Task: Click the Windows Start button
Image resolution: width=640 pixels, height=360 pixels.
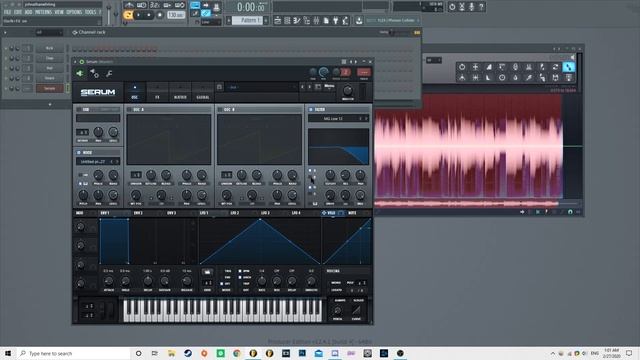Action: pos(8,353)
